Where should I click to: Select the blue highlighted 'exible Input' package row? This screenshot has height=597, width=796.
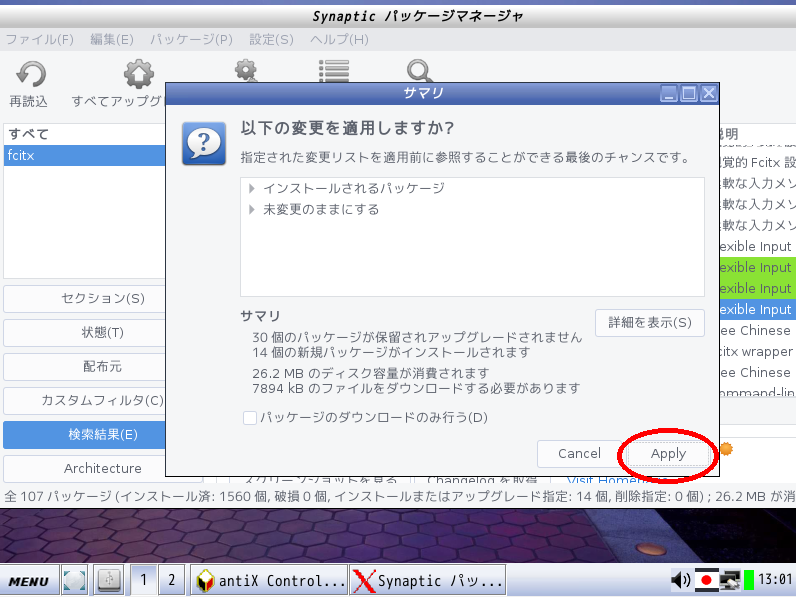click(x=757, y=310)
